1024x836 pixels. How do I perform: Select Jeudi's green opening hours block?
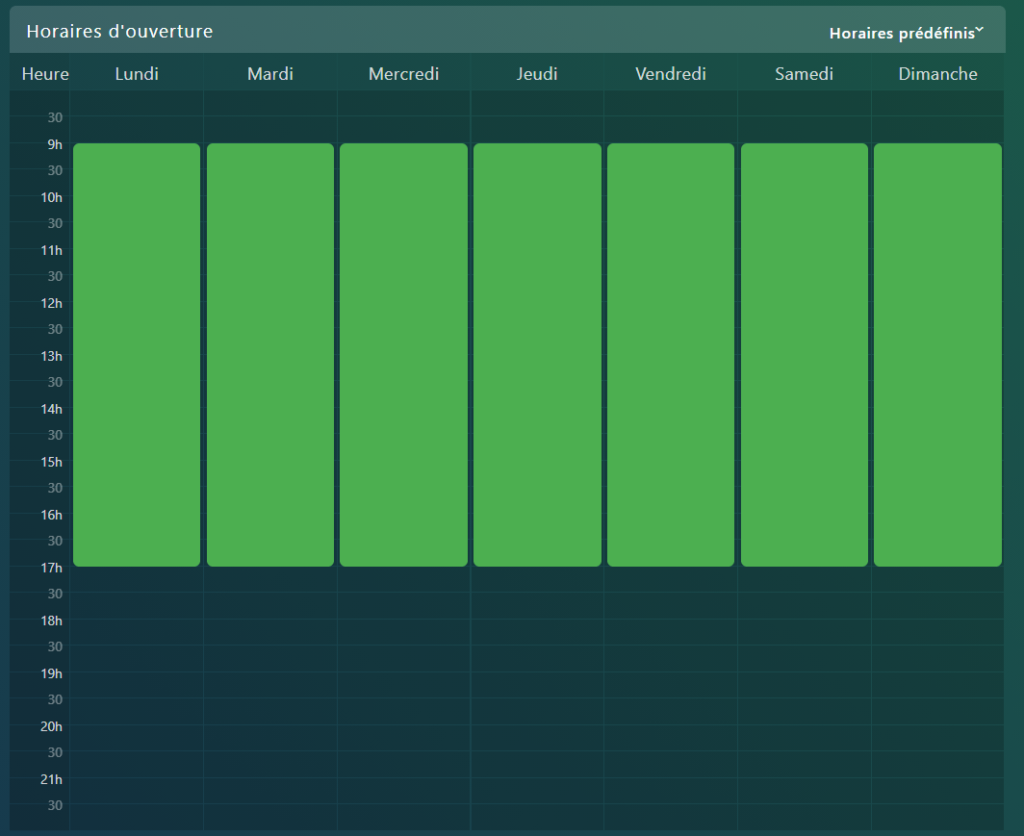[537, 355]
